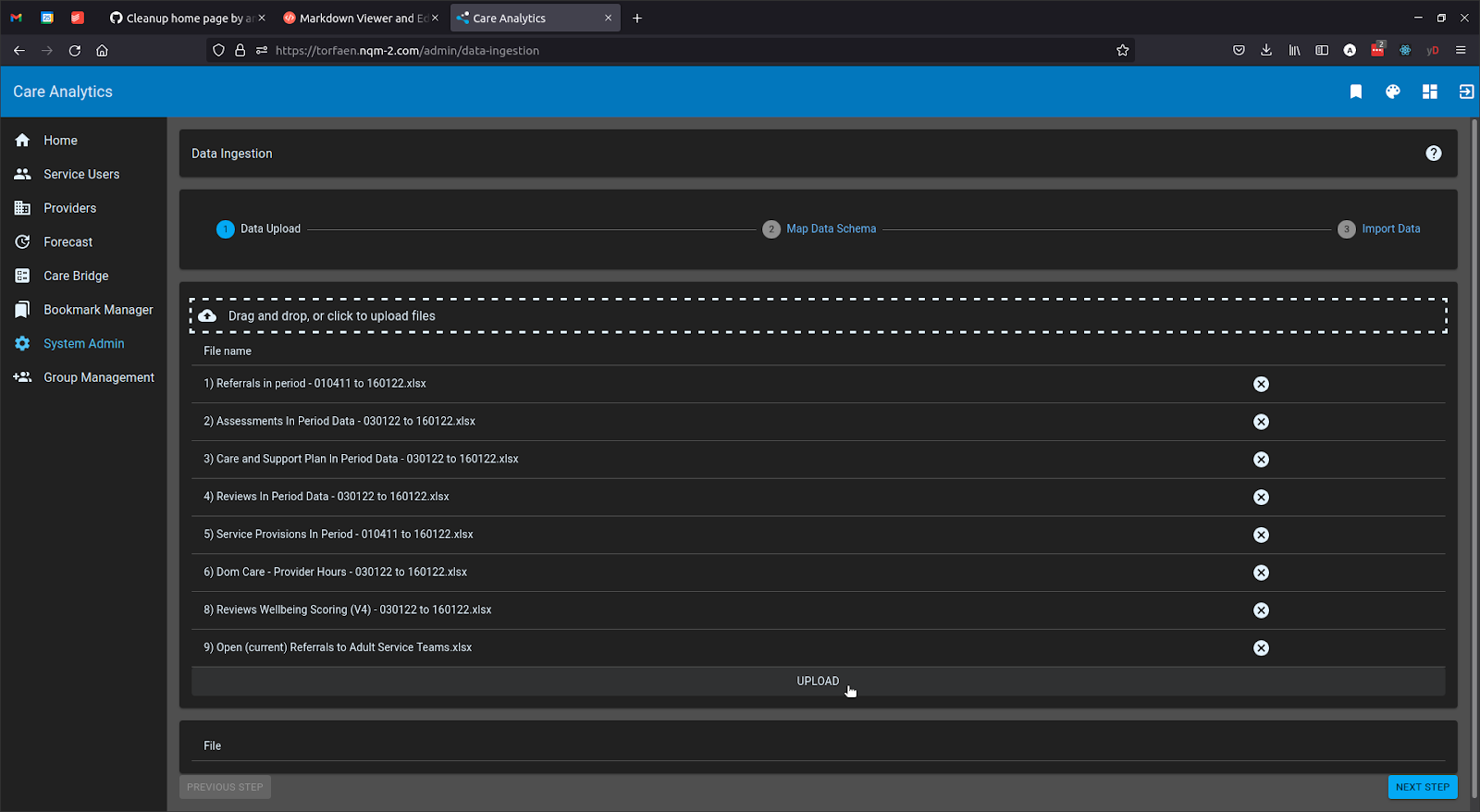Open the Pocket save icon
Image resolution: width=1480 pixels, height=812 pixels.
[1239, 51]
